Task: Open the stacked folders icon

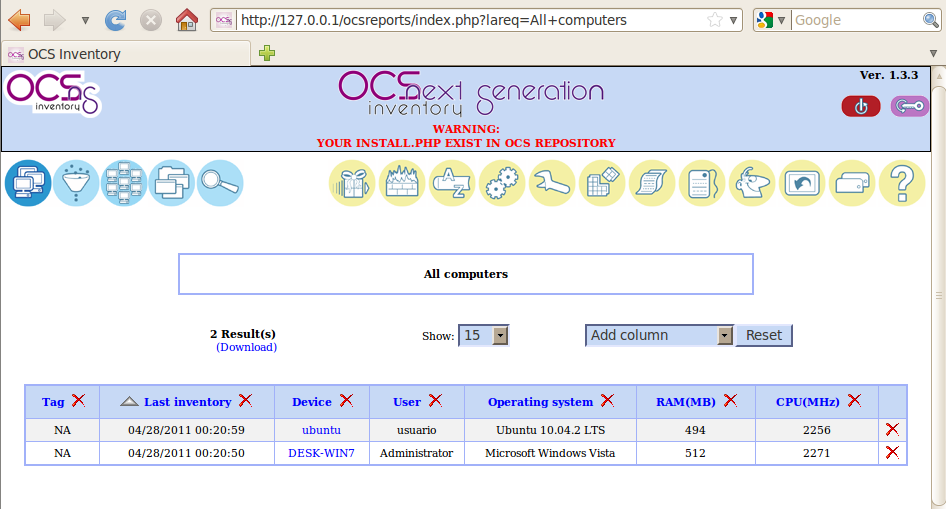Action: click(x=172, y=183)
